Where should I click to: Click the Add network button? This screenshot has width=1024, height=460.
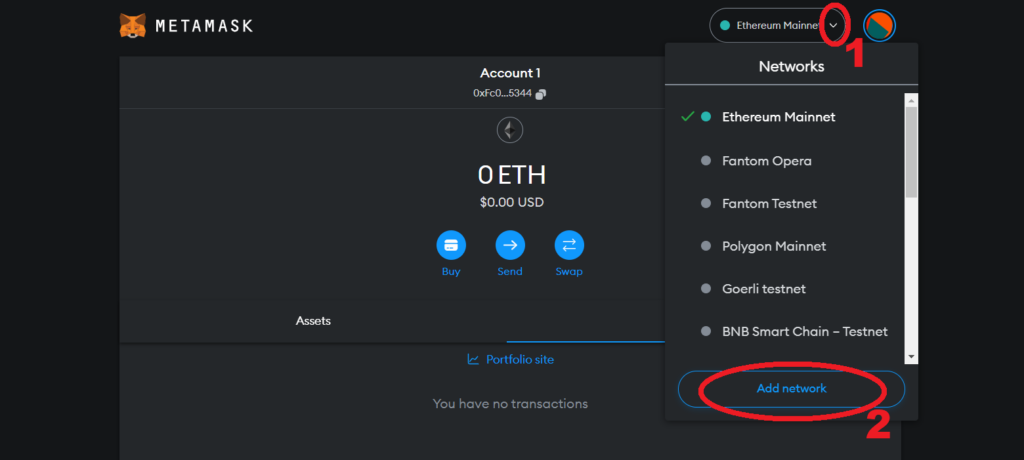[x=792, y=389]
